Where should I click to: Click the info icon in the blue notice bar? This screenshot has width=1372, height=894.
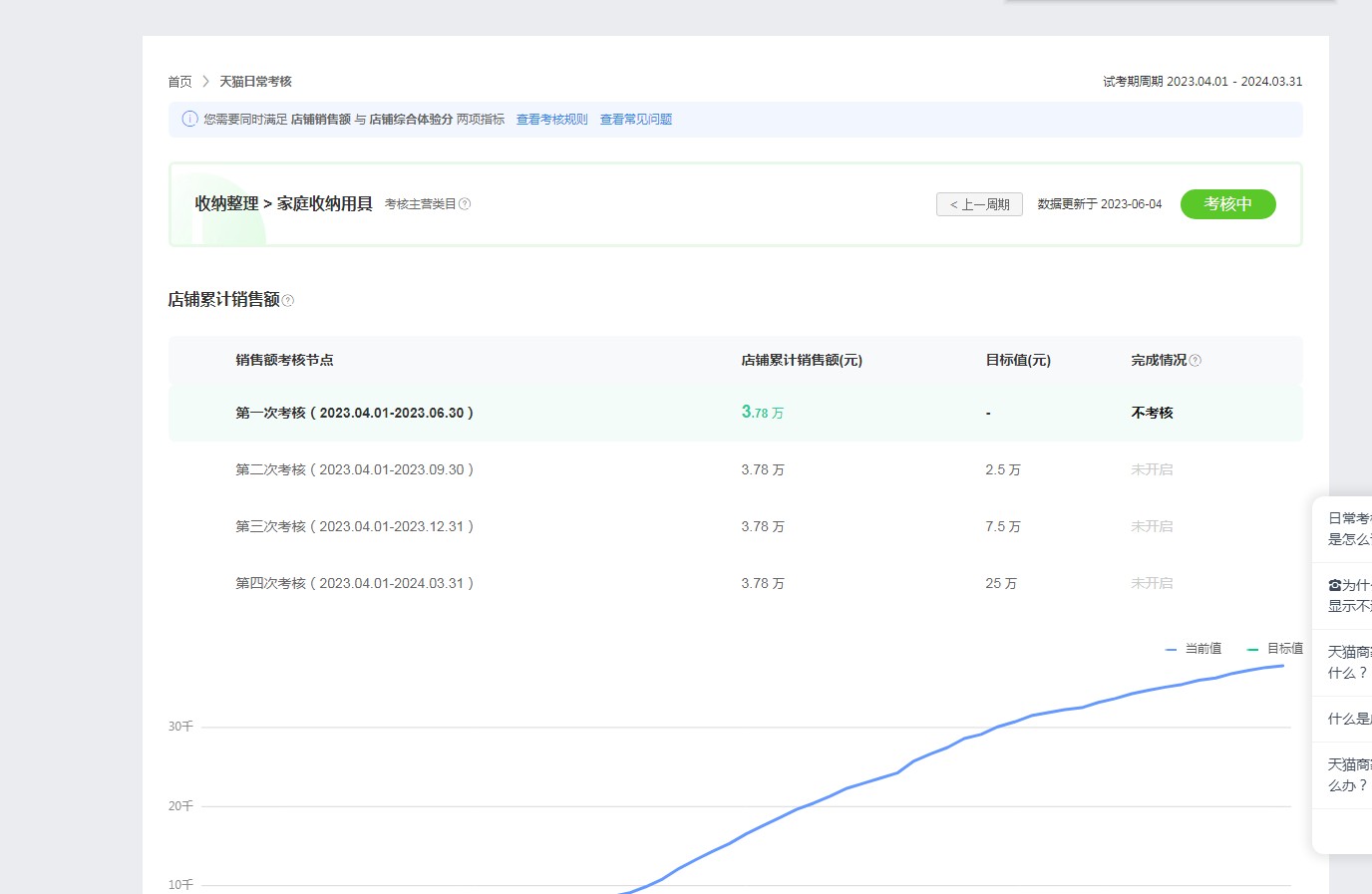point(189,119)
